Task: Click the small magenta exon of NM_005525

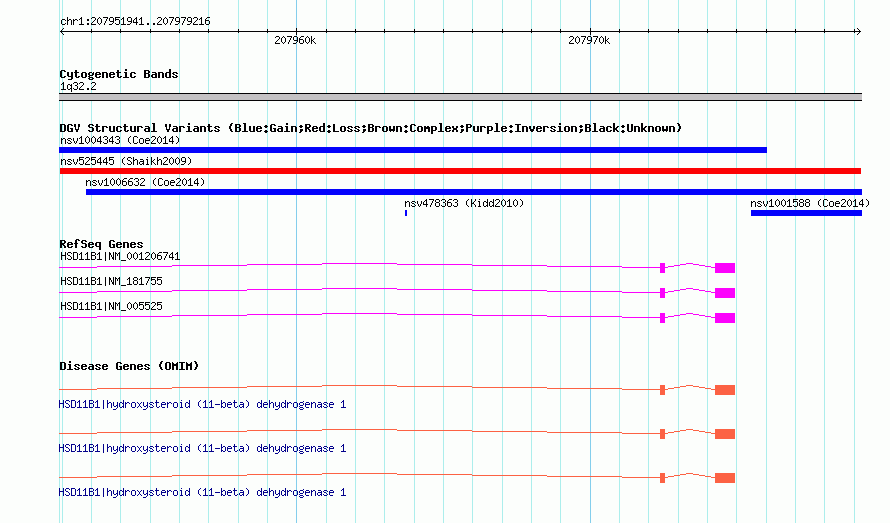Action: click(662, 318)
